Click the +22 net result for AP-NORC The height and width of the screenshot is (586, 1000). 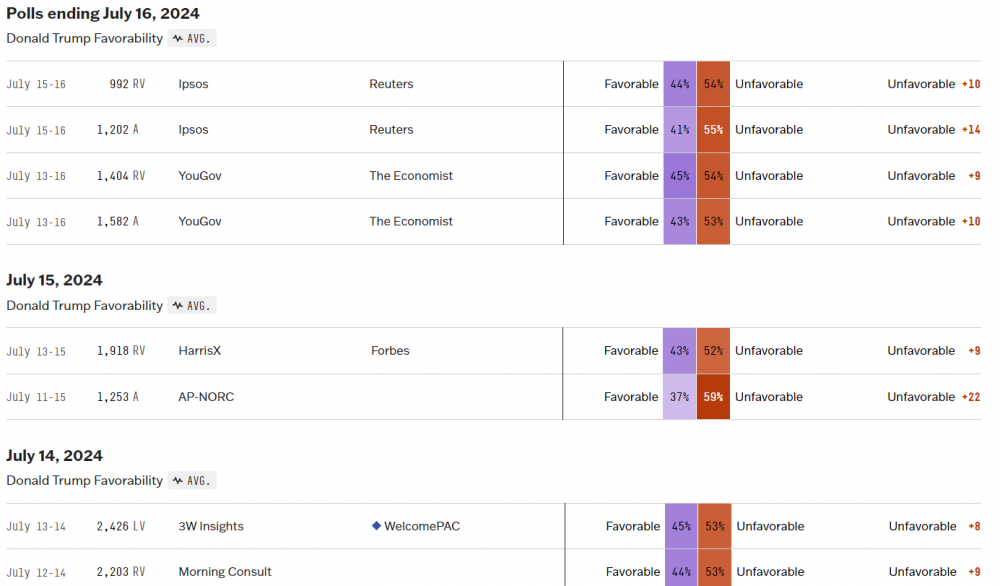point(971,397)
